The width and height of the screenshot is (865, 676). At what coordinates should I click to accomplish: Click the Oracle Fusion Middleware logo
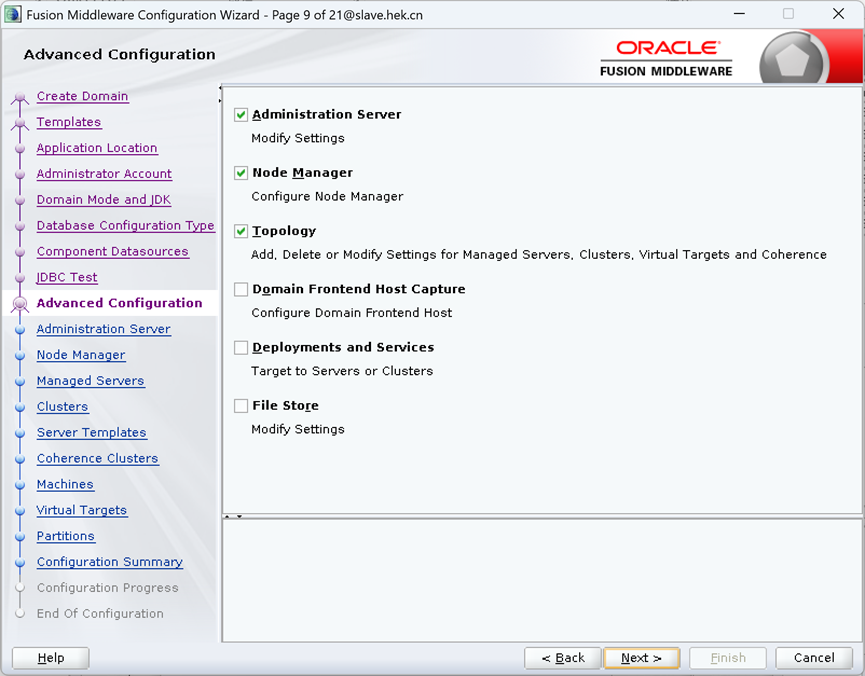(666, 58)
